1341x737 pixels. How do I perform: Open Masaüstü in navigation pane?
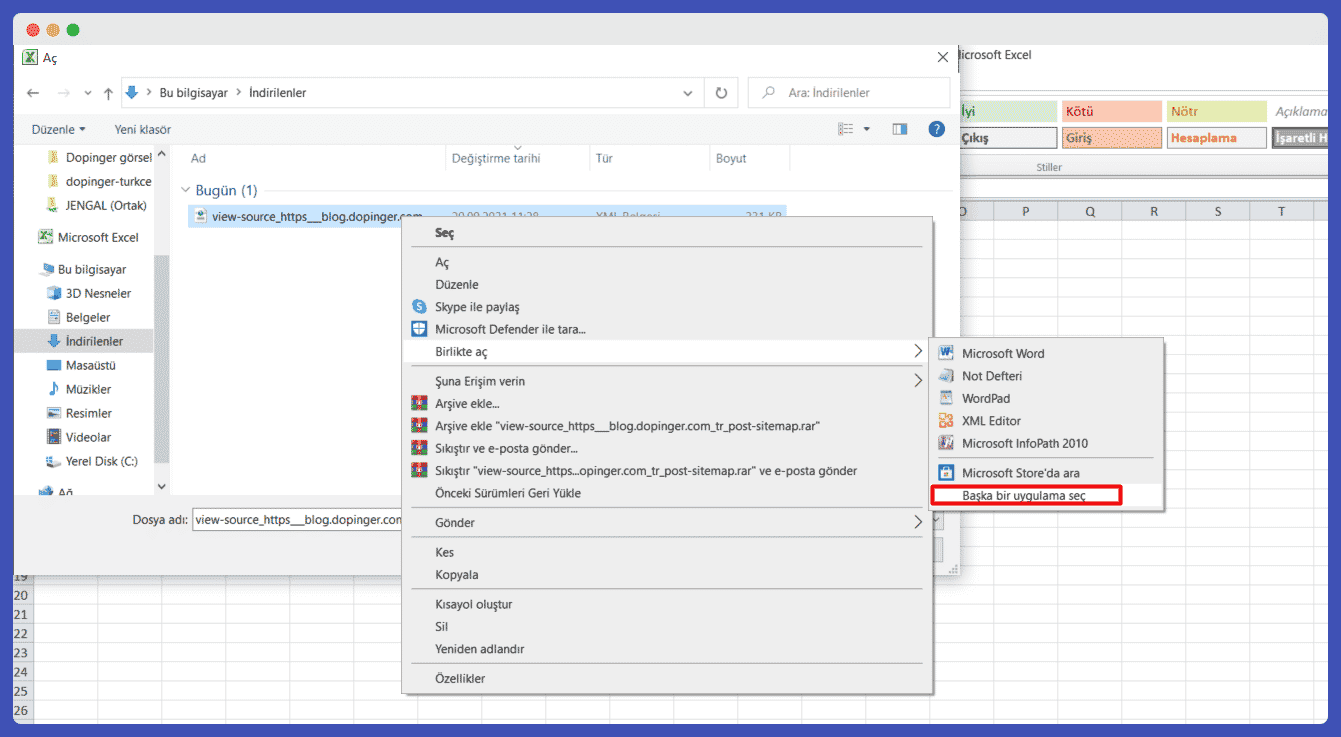[x=82, y=365]
